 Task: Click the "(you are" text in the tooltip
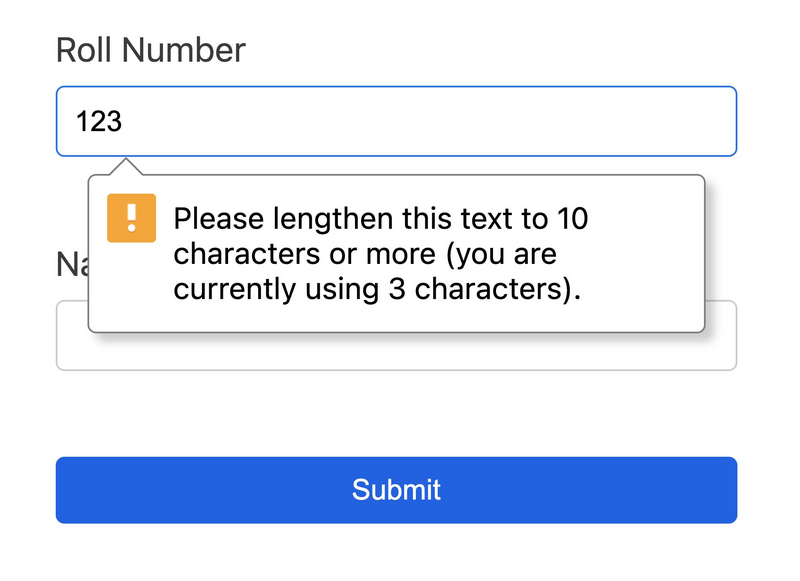500,254
